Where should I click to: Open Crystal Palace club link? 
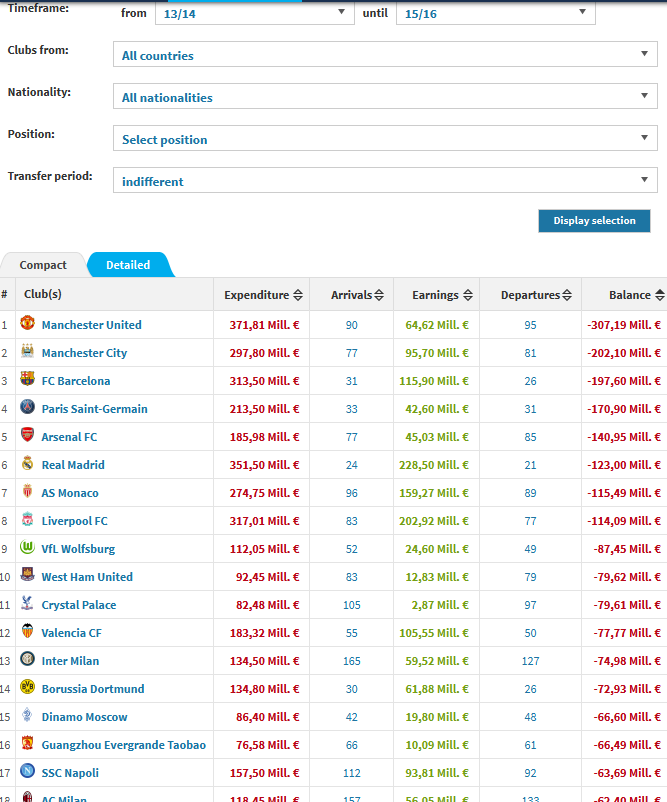point(79,605)
